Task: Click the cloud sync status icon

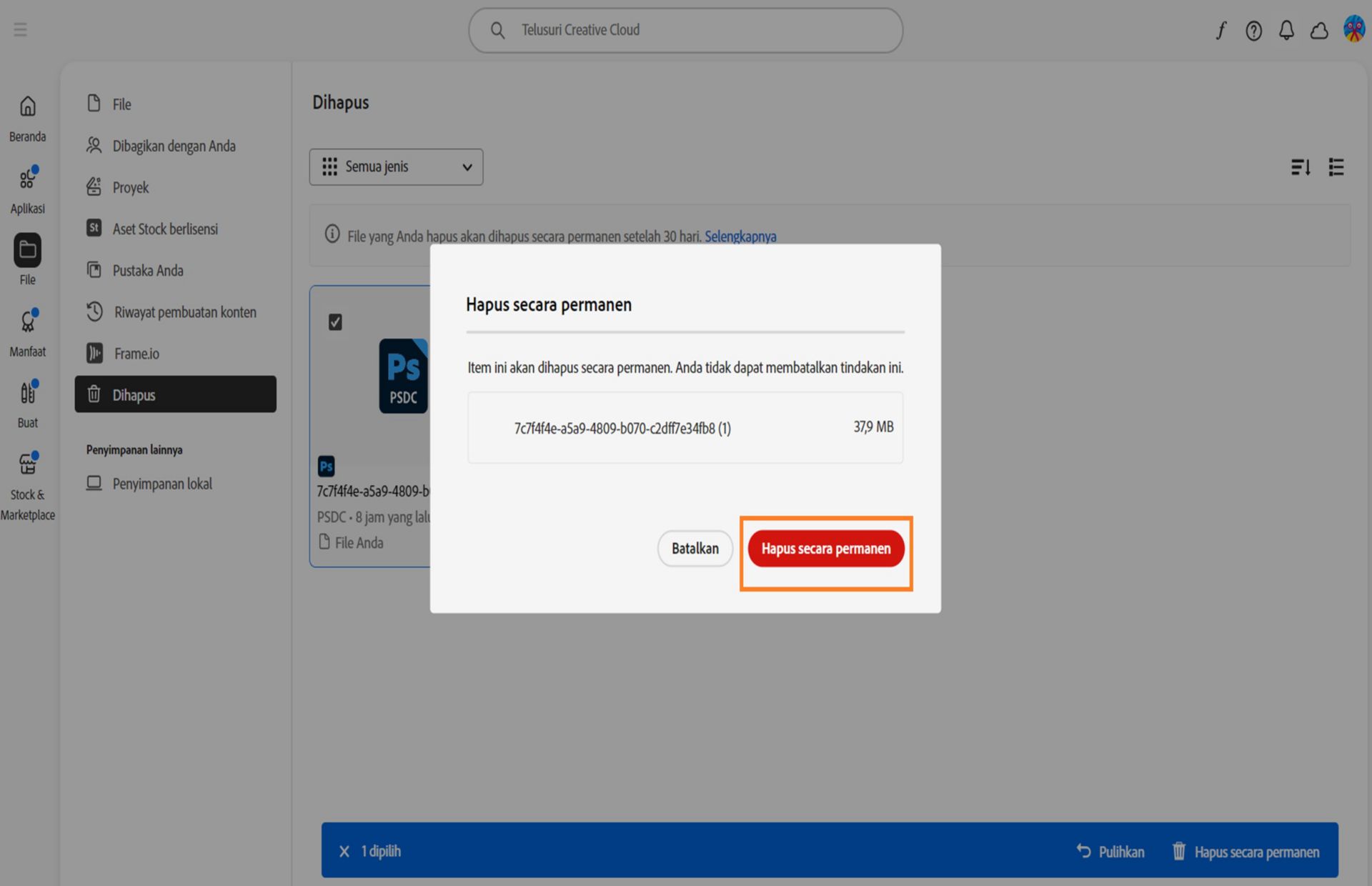Action: click(1319, 30)
